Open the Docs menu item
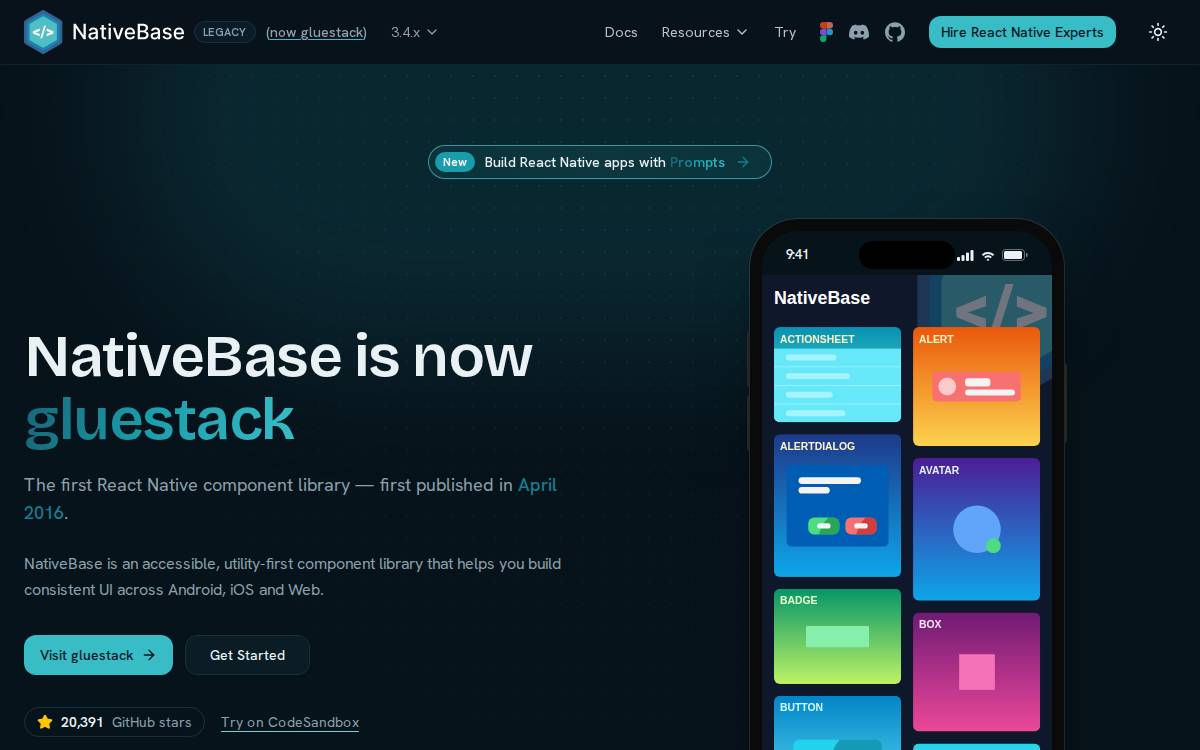 (x=621, y=32)
